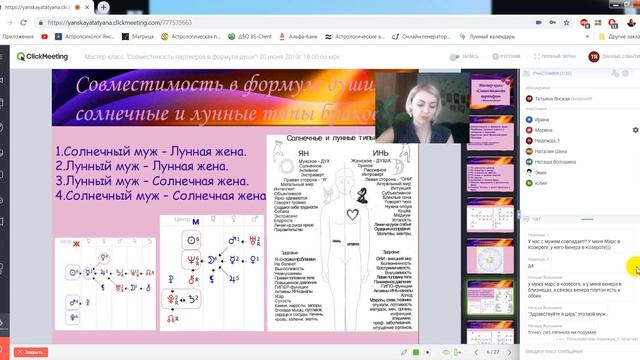The image size is (640, 360).
Task: Open the green drawing color swatch
Action: 416,352
